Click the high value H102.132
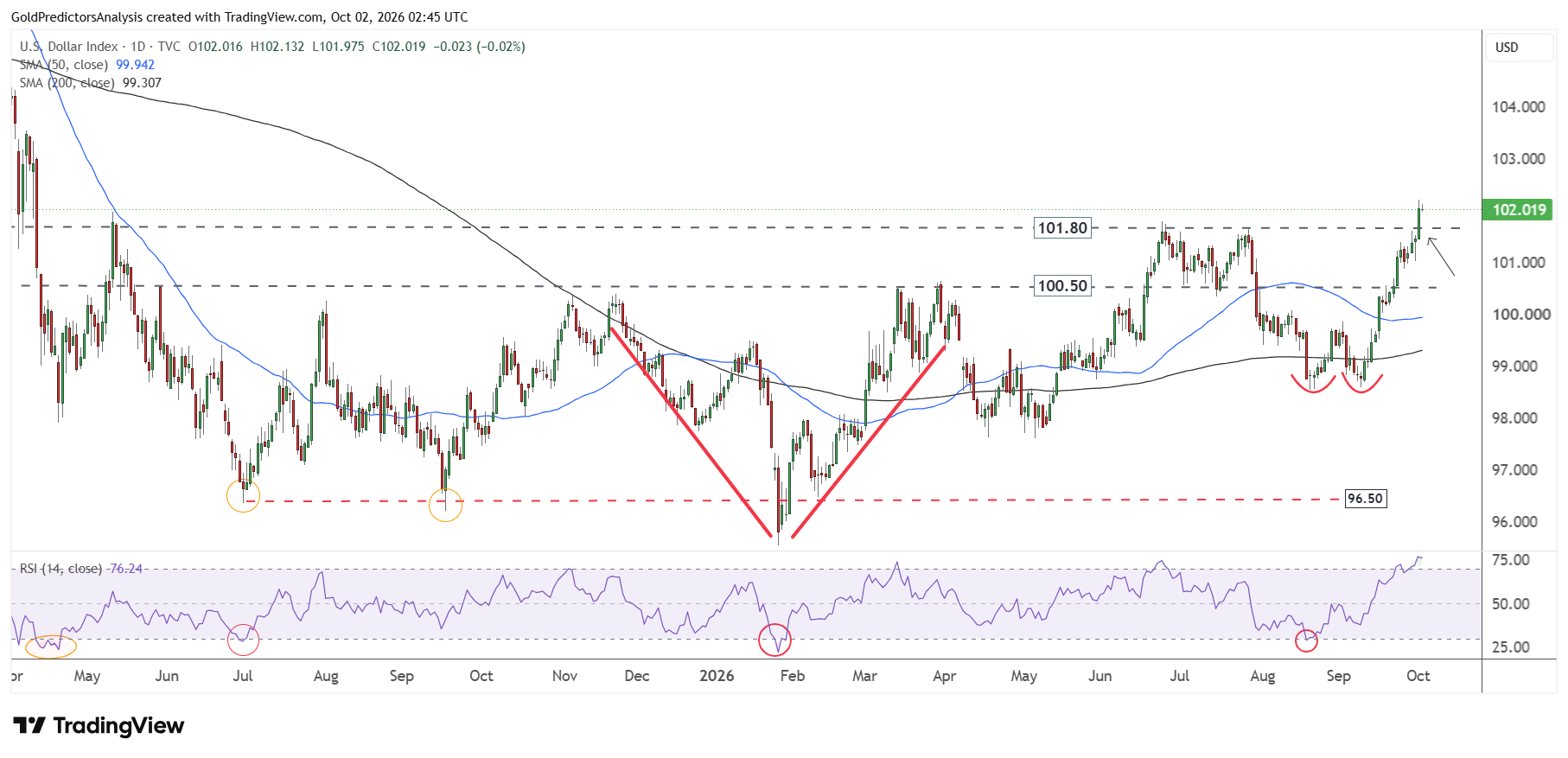This screenshot has height=758, width=1568. click(277, 47)
